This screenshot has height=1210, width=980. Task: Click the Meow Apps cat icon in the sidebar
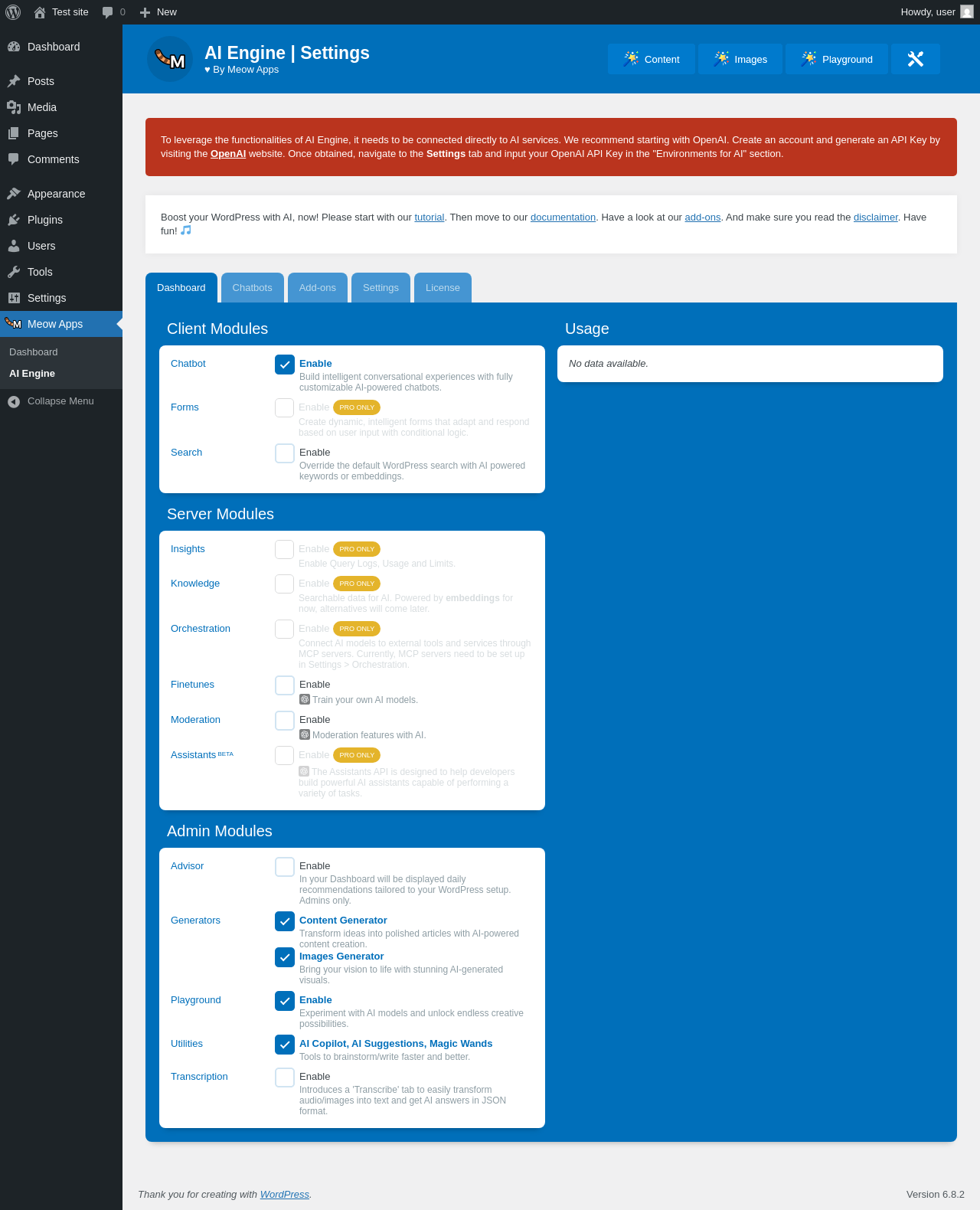13,323
